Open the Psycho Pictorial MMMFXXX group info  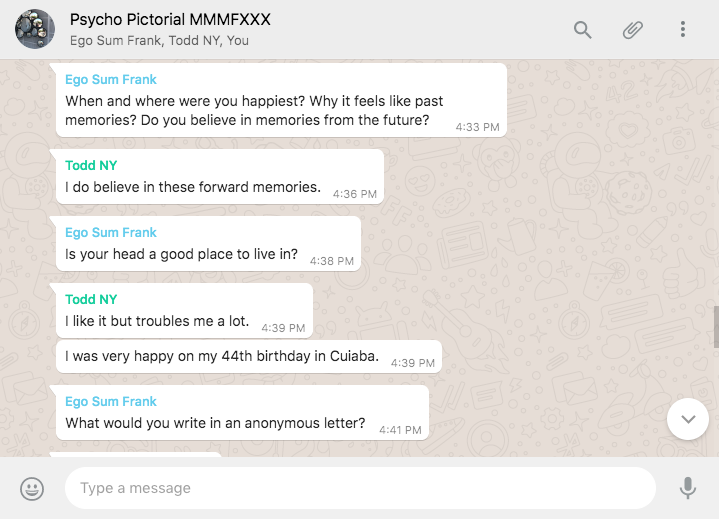point(170,20)
